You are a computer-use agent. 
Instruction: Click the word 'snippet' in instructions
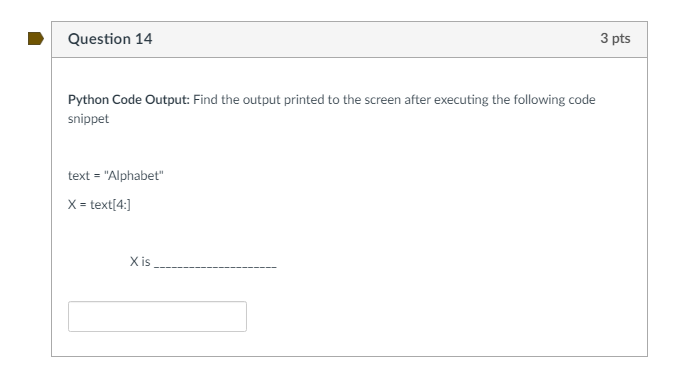pos(88,119)
